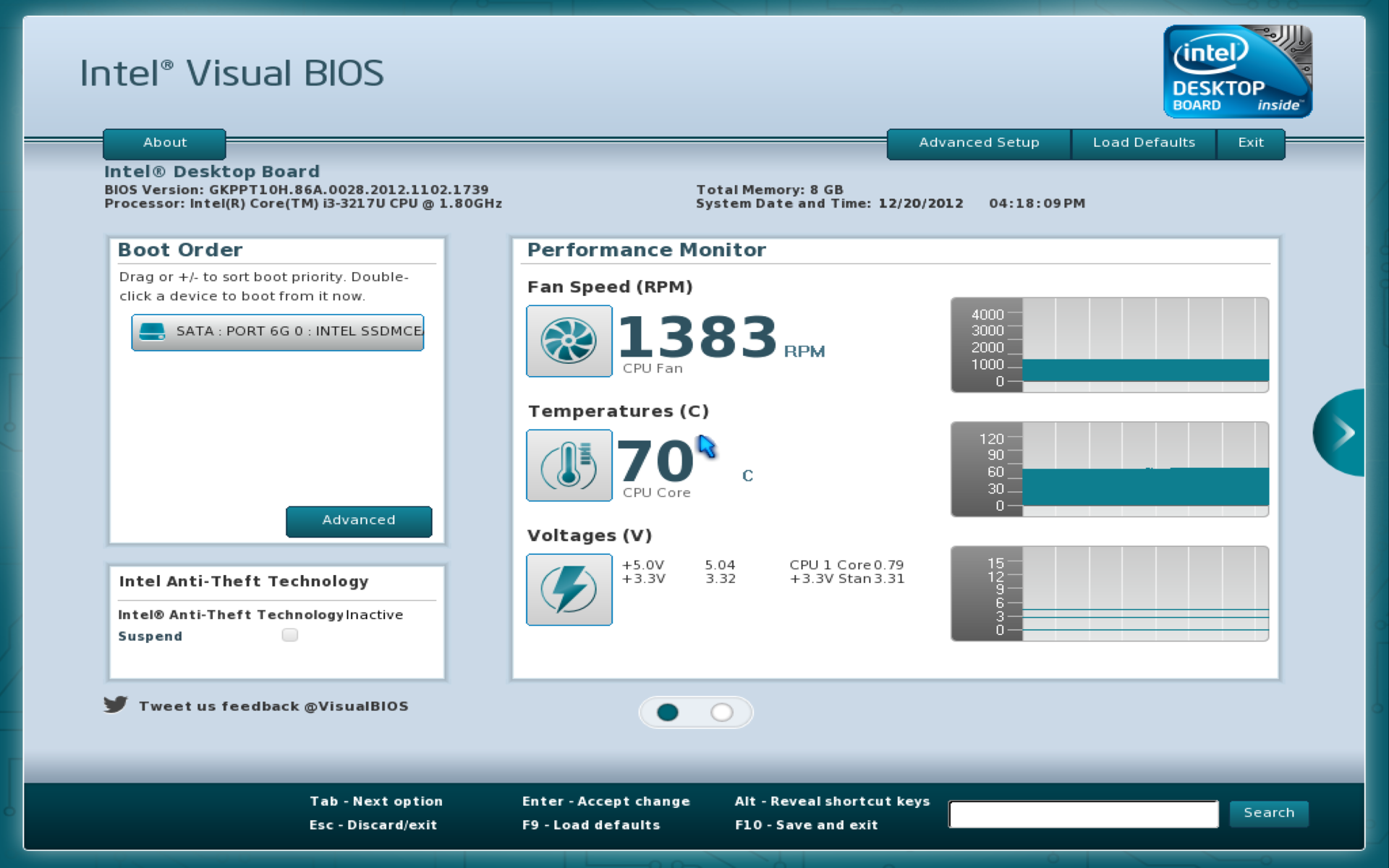Select the second page indicator dot
Viewport: 1389px width, 868px height.
pos(721,712)
